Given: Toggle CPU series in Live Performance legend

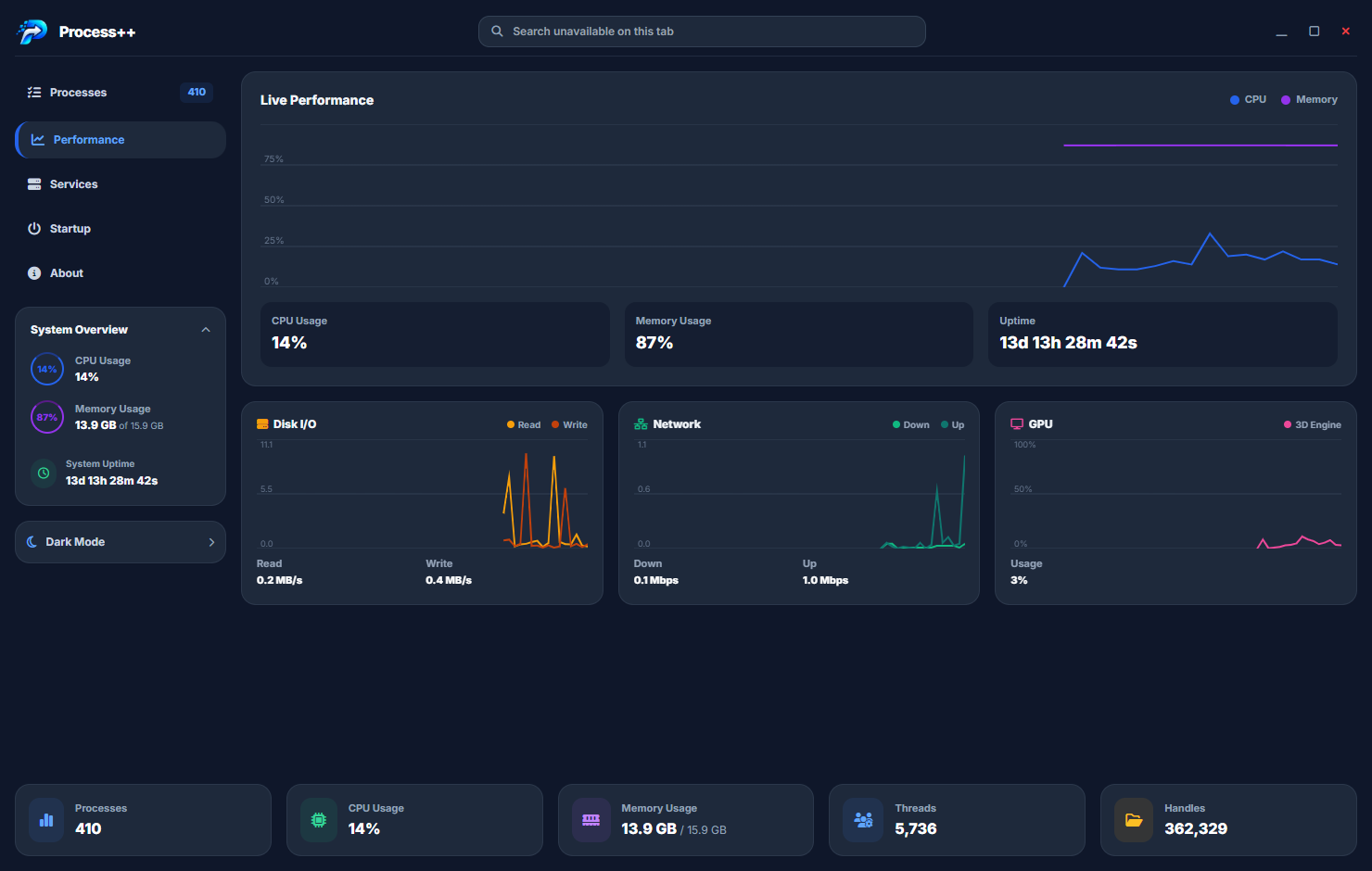Looking at the screenshot, I should [1248, 100].
